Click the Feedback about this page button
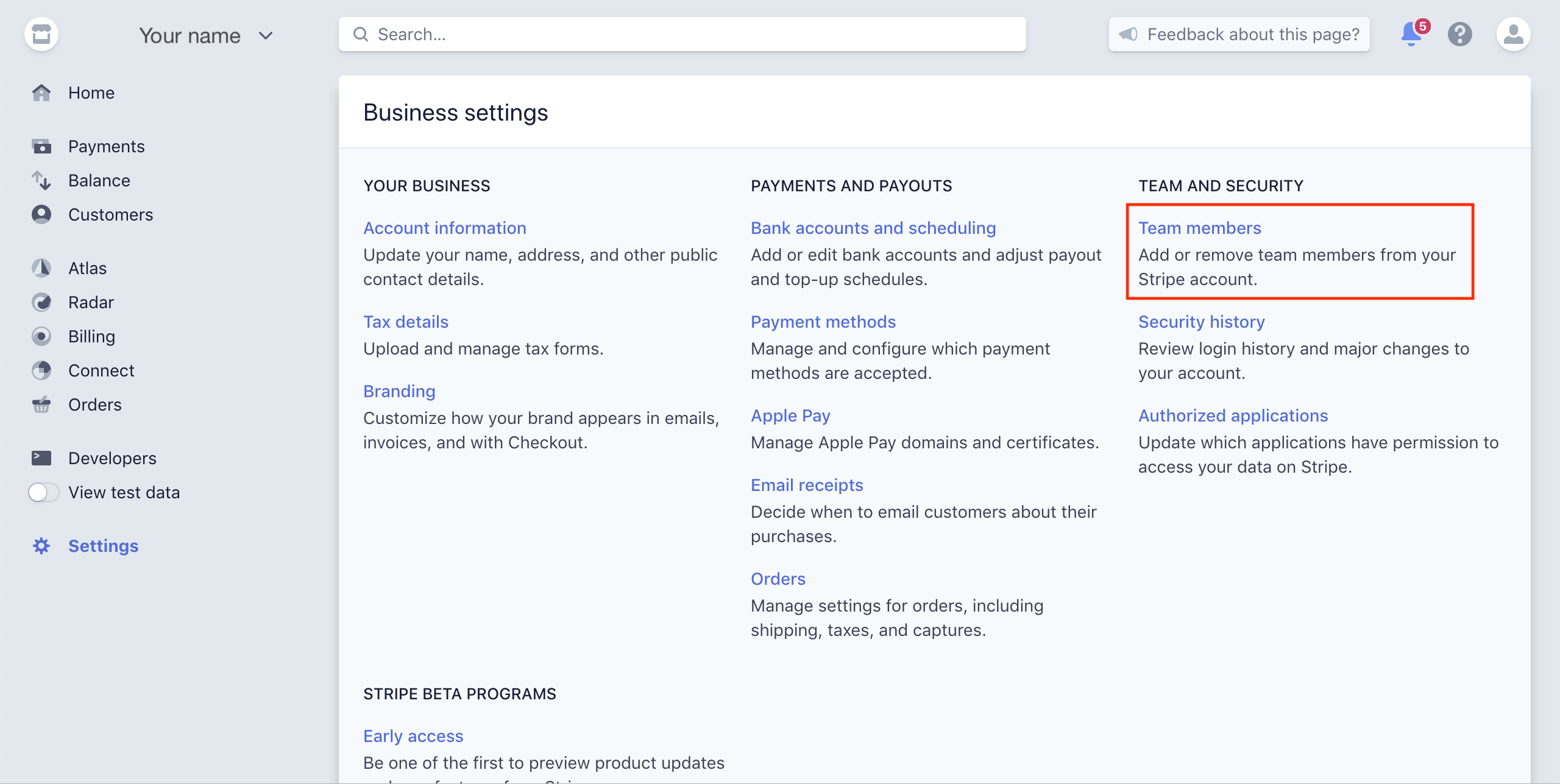The image size is (1560, 784). click(1238, 34)
